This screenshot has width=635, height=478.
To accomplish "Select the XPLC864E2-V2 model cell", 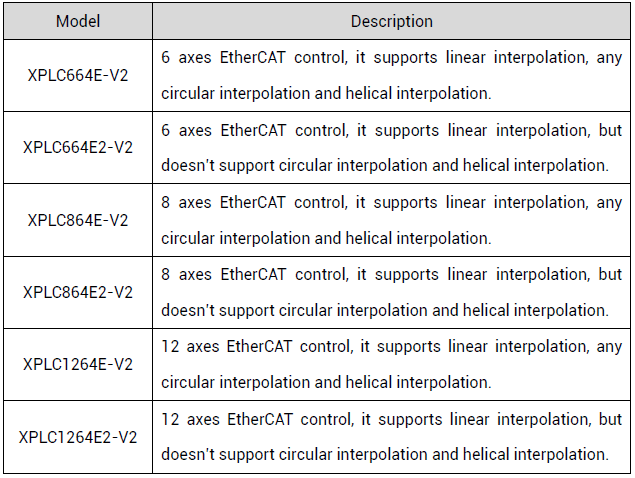I will pos(78,292).
